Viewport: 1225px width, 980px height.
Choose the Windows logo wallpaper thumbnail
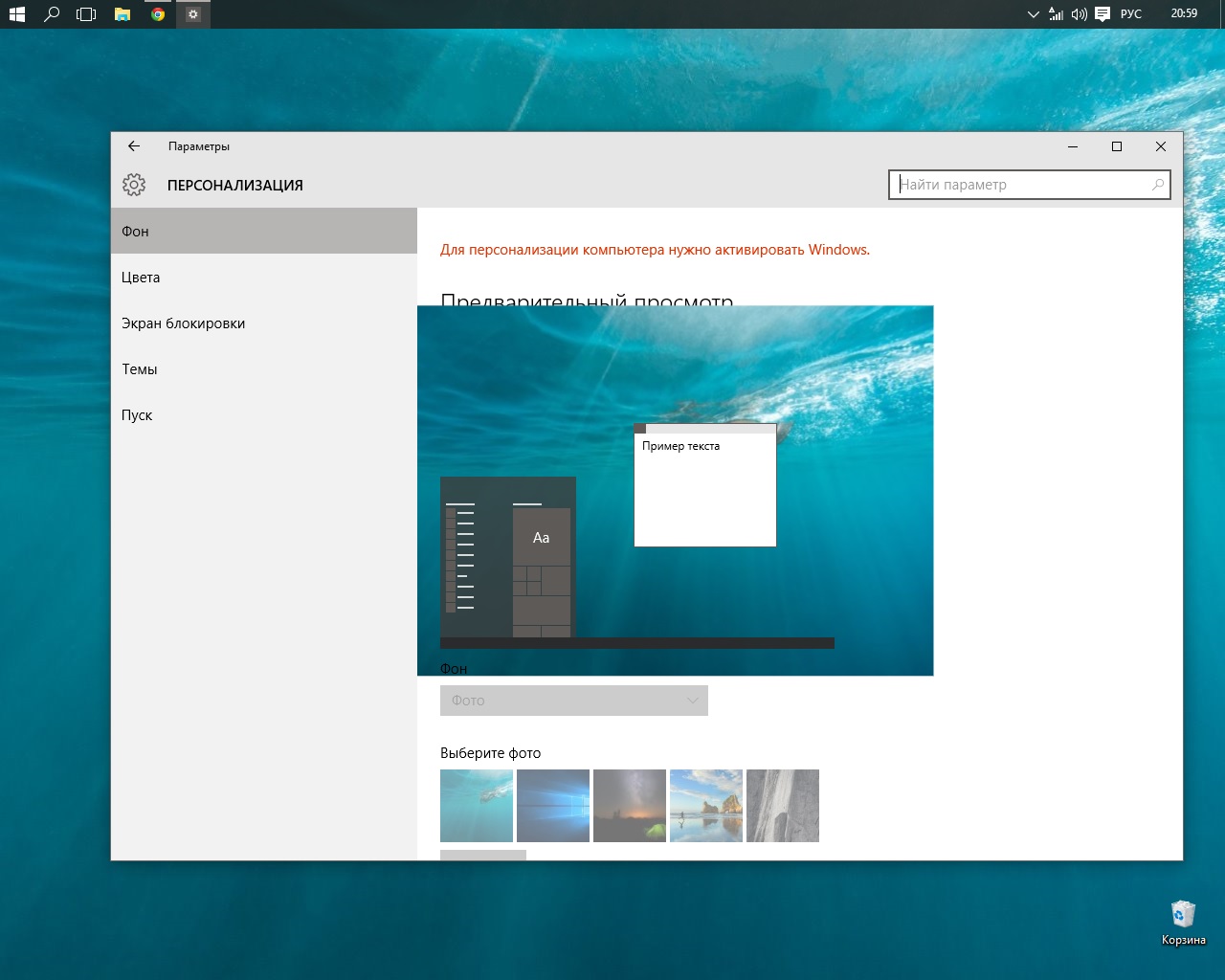[553, 806]
